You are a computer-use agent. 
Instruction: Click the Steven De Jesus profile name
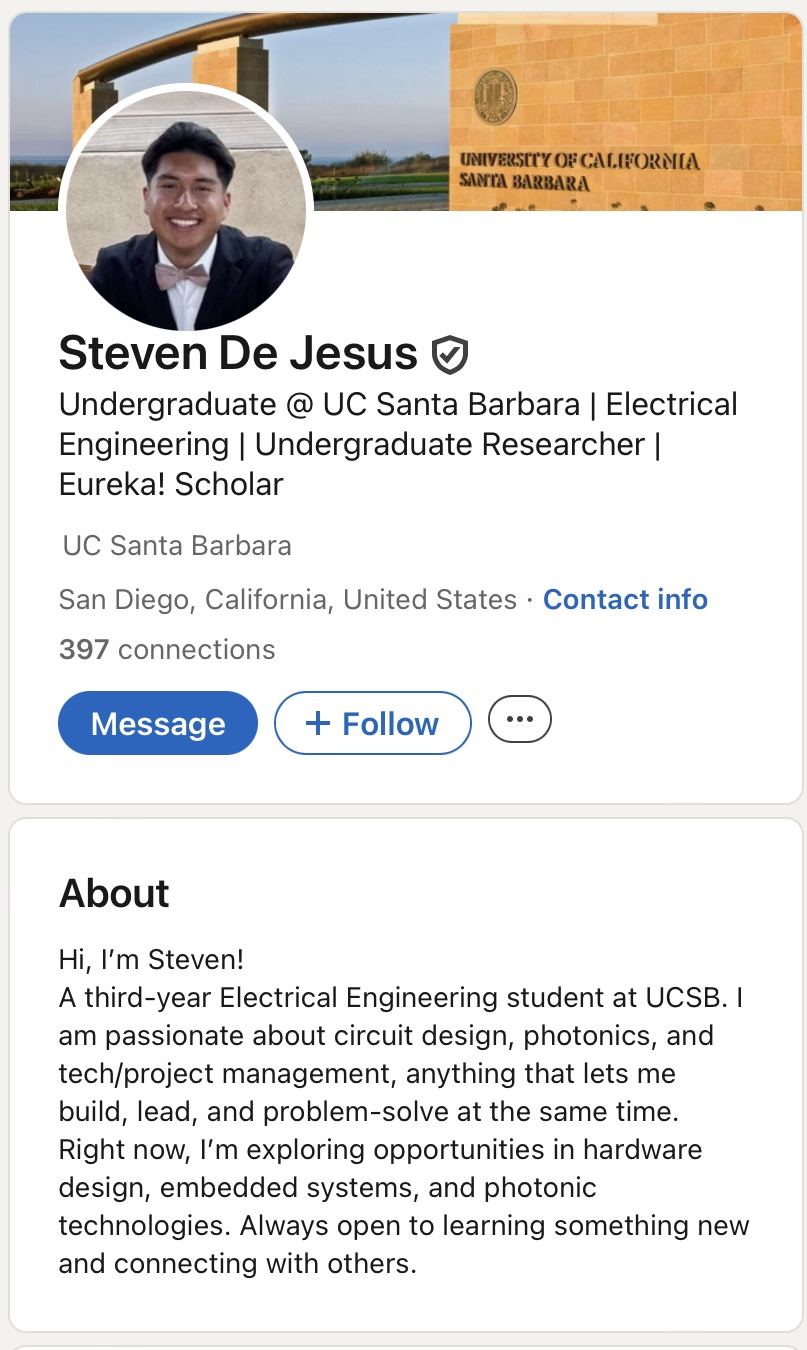click(x=238, y=353)
